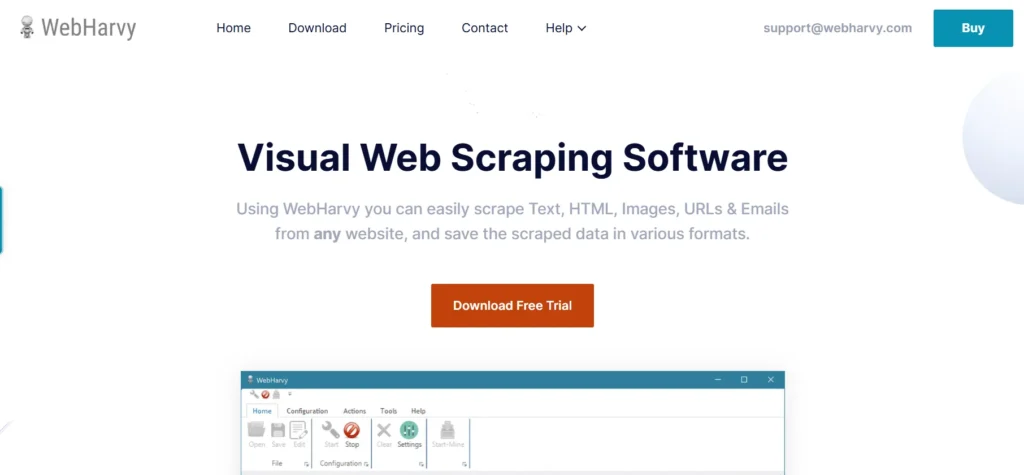The image size is (1024, 475).
Task: Switch to Configuration ribbon tab in app screenshot
Action: 307,411
